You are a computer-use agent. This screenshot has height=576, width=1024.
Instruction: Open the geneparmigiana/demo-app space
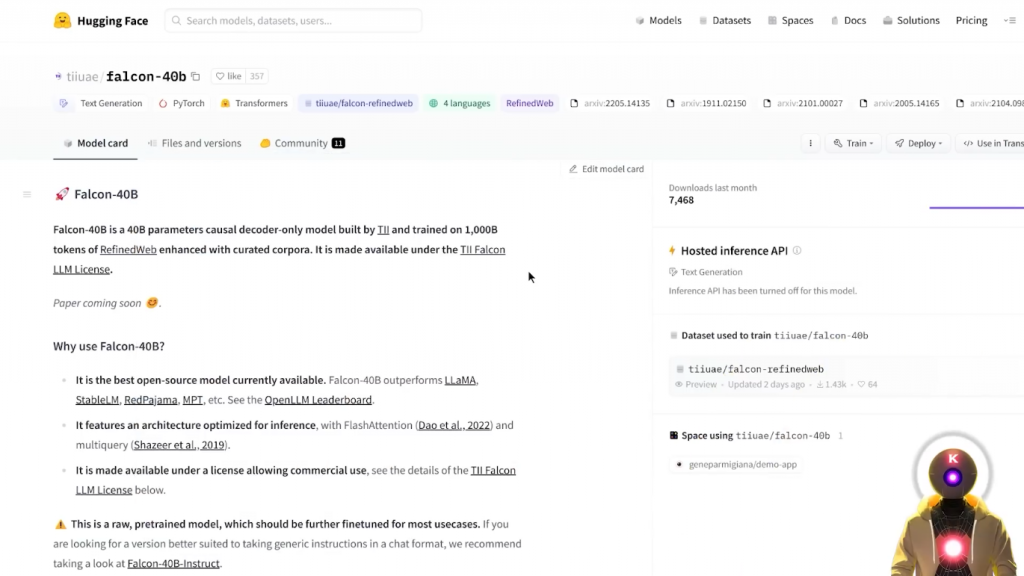point(742,464)
